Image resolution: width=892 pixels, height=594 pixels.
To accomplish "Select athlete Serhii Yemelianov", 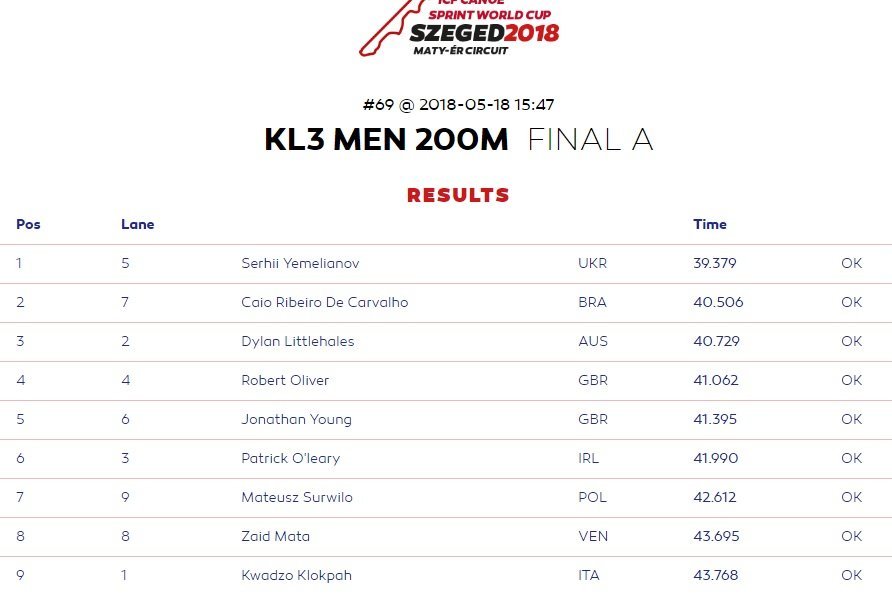I will [300, 264].
